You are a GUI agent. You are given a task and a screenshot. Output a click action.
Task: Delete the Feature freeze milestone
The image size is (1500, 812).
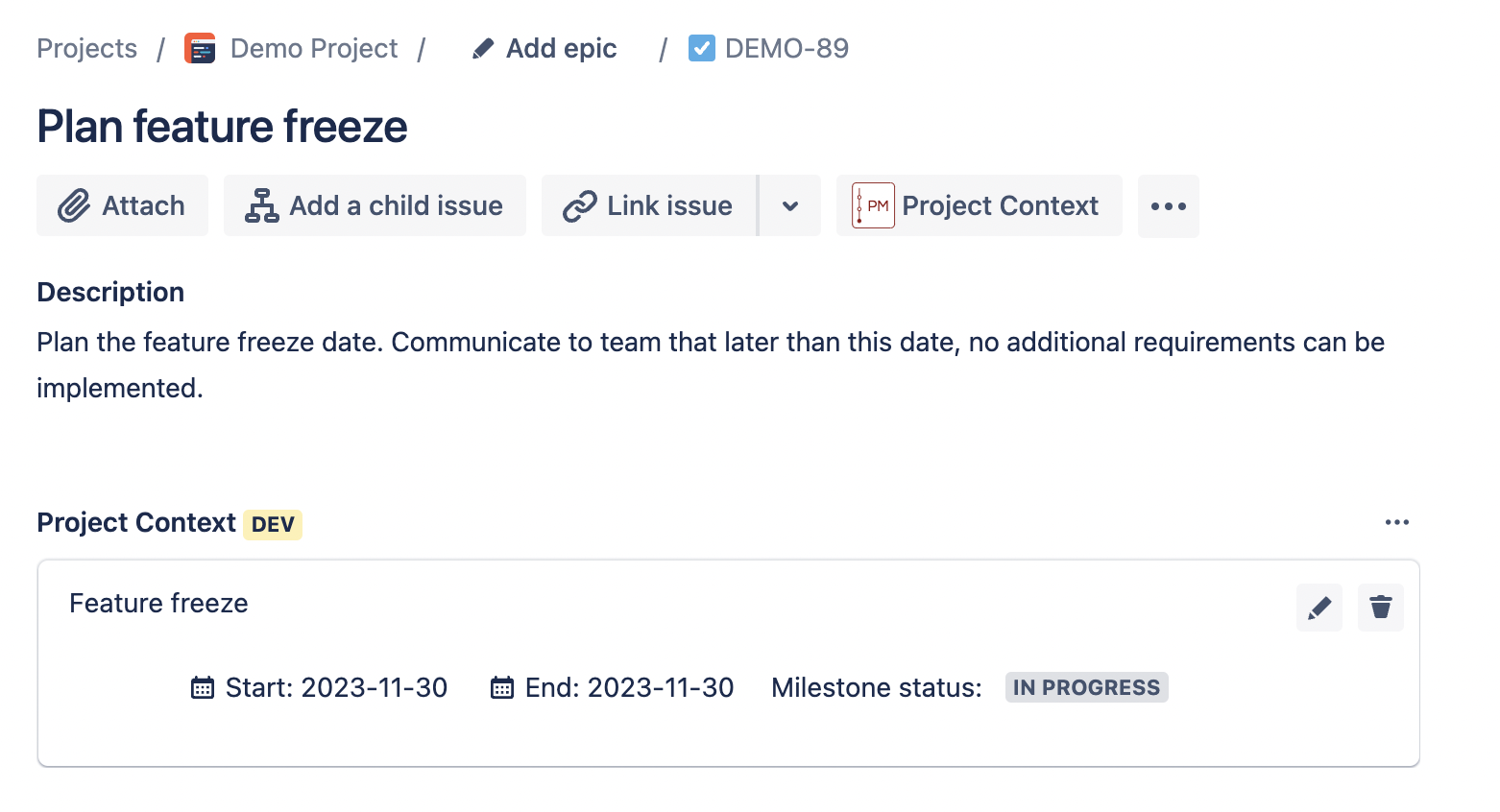point(1381,608)
